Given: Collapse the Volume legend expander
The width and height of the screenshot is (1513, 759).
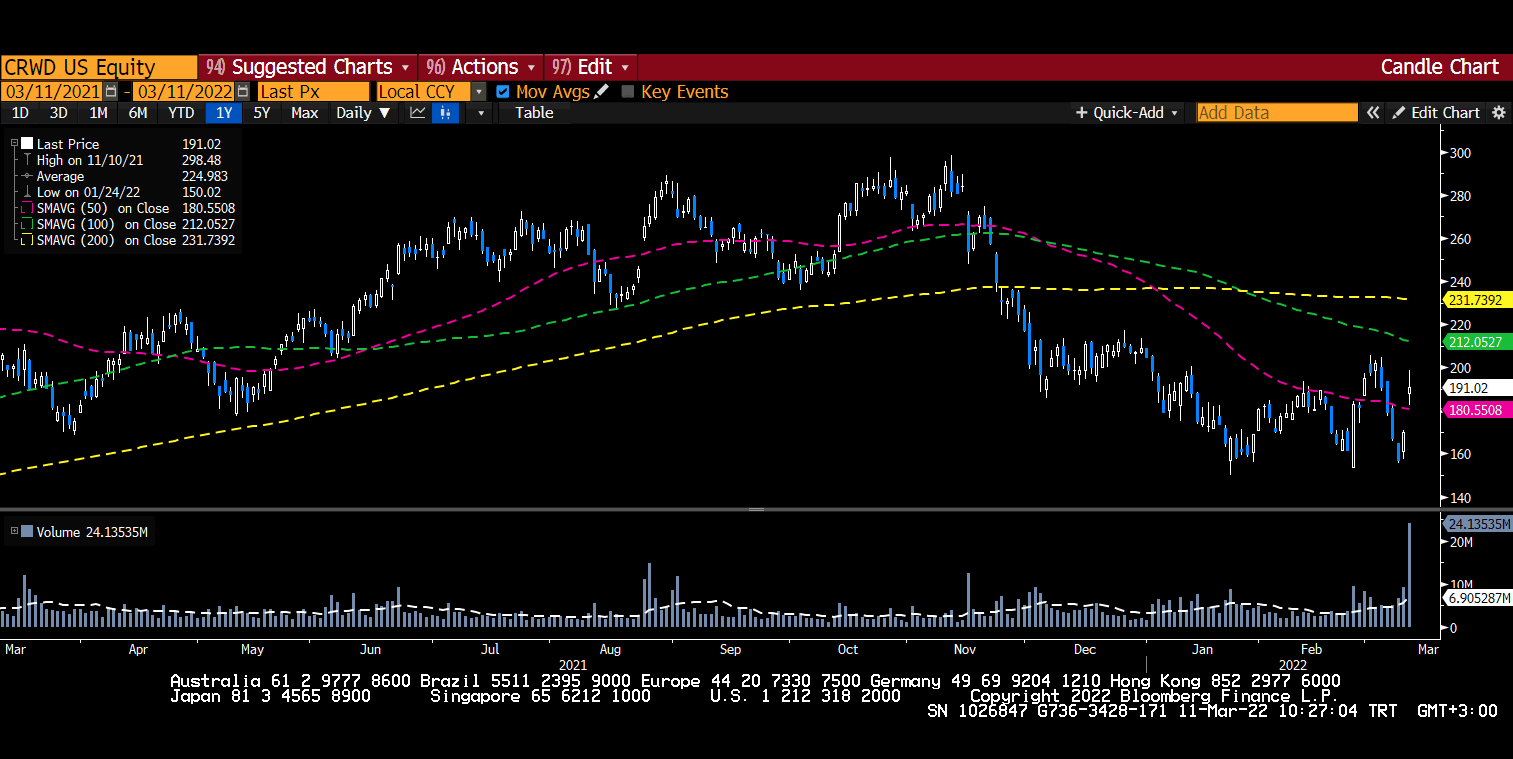Looking at the screenshot, I should pyautogui.click(x=14, y=532).
